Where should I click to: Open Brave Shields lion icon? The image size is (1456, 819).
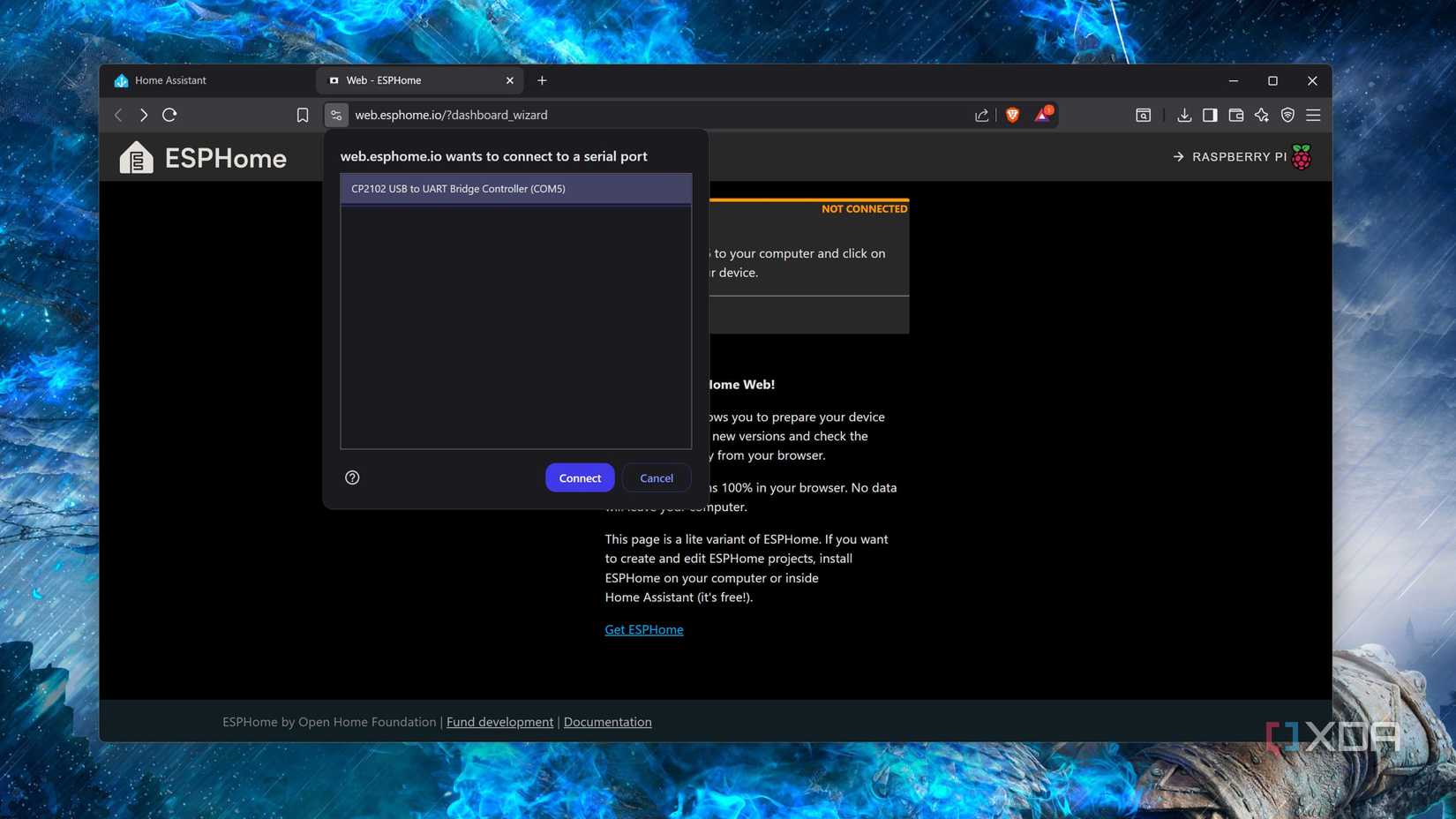pos(1013,115)
